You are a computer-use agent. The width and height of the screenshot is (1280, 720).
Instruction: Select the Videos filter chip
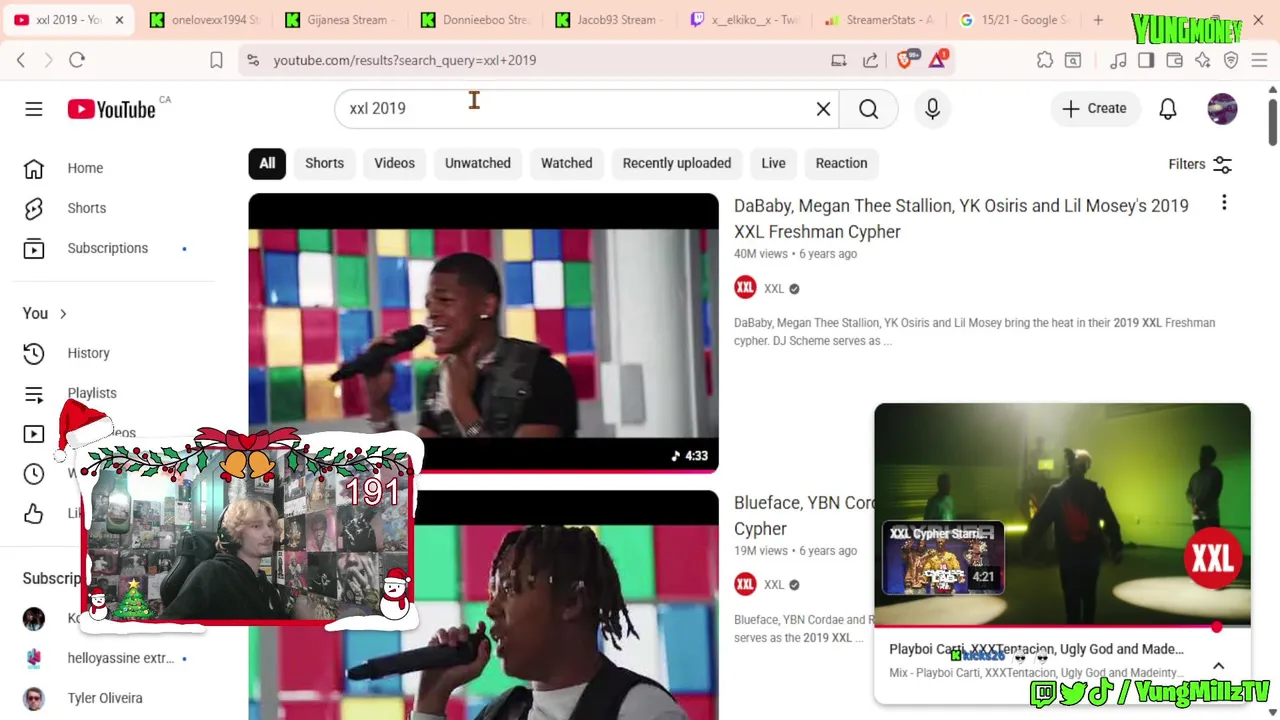[x=394, y=163]
